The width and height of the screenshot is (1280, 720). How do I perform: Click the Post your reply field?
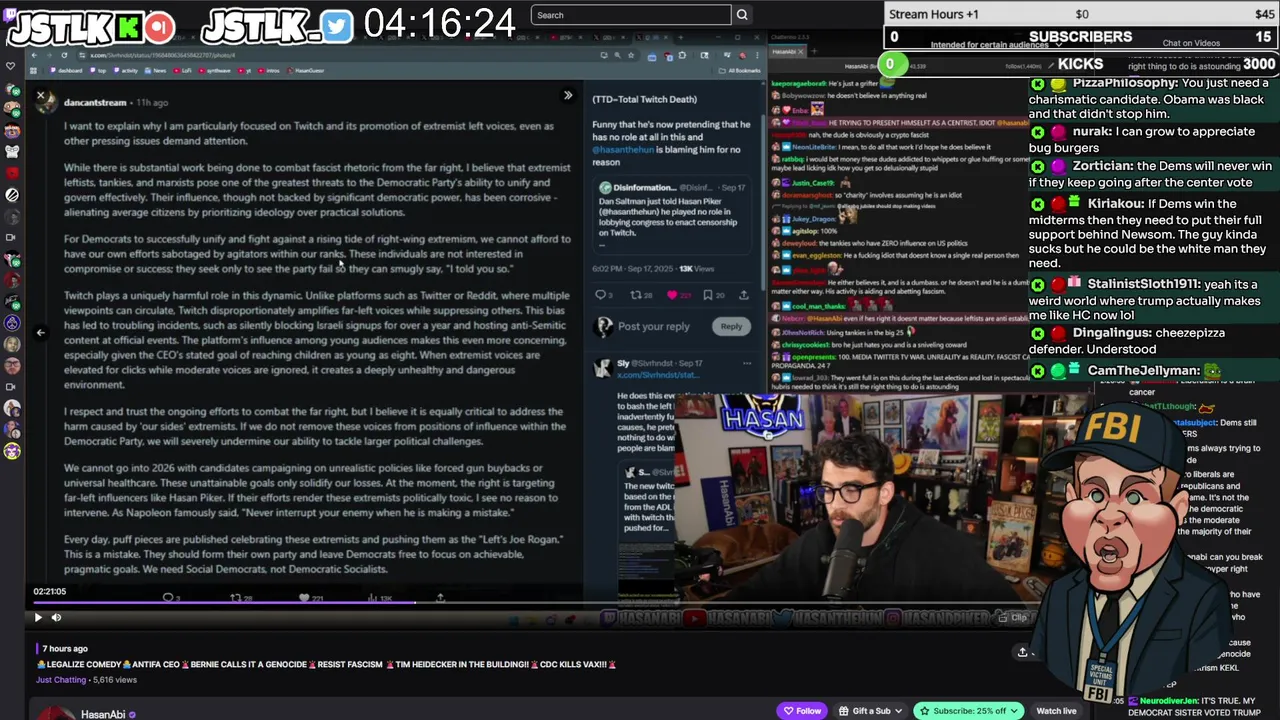[653, 326]
